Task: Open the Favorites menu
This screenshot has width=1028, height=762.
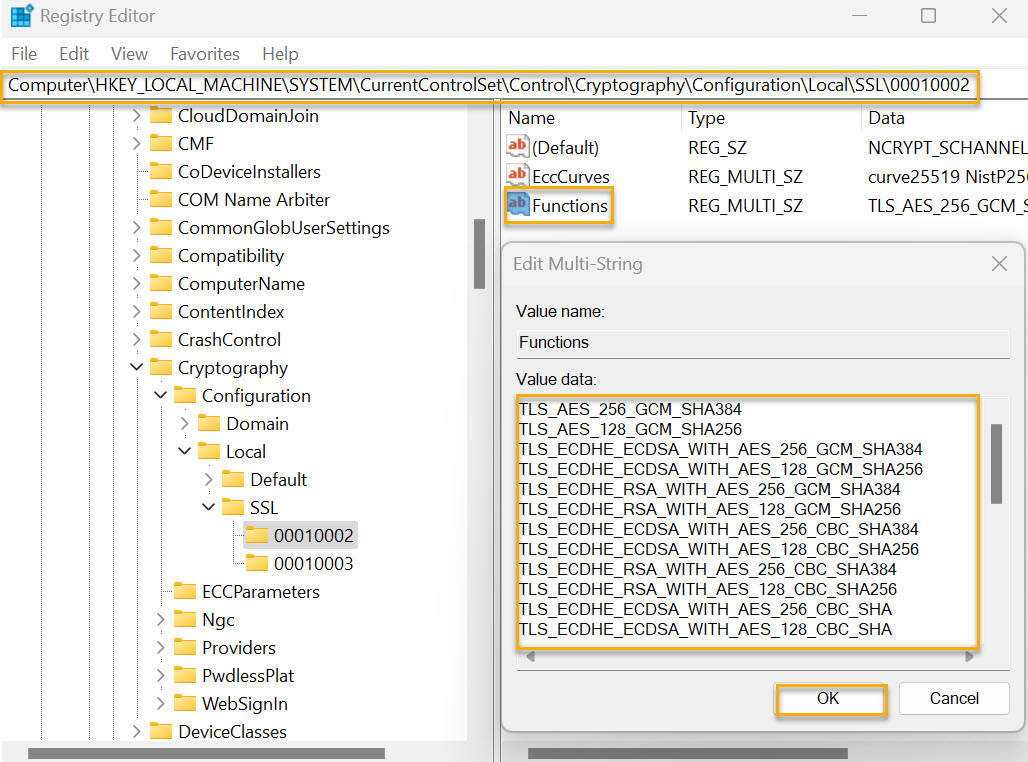Action: tap(203, 53)
